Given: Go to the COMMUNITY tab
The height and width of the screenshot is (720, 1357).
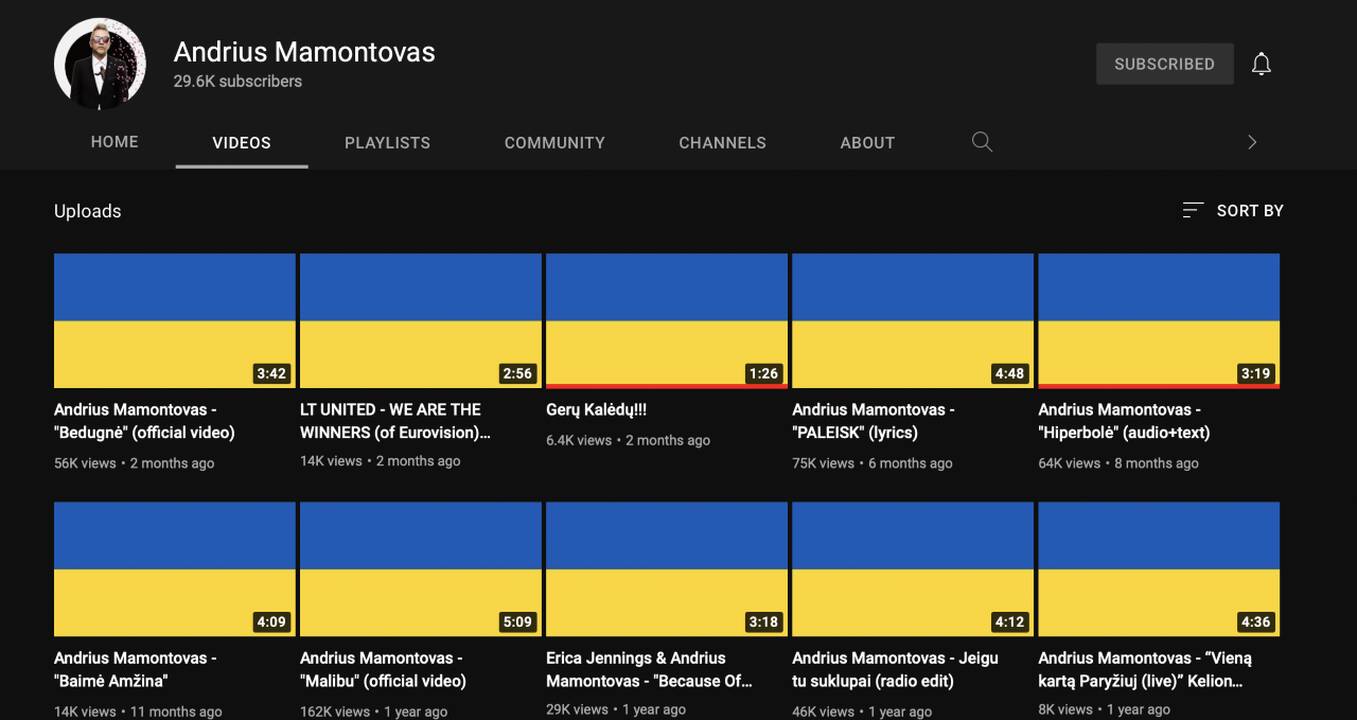Looking at the screenshot, I should tap(555, 143).
